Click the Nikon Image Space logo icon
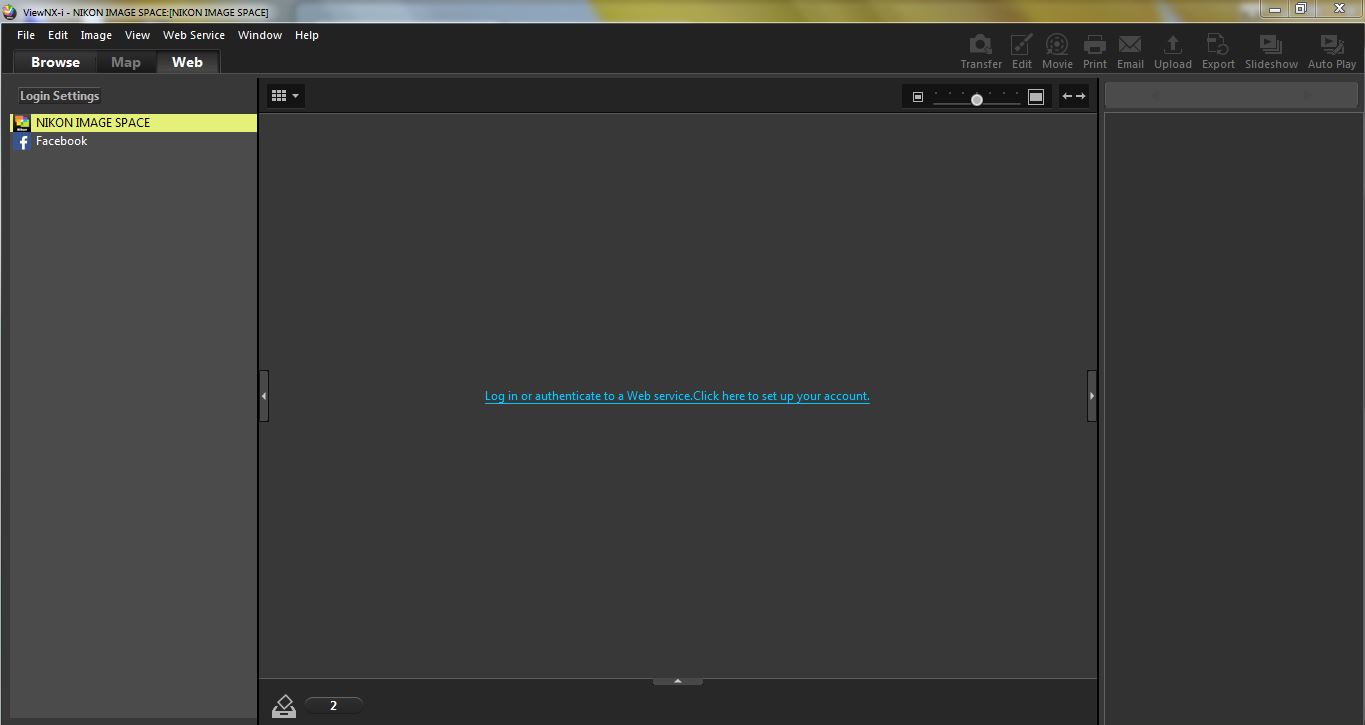Screen dimensions: 1365x725 click(22, 123)
